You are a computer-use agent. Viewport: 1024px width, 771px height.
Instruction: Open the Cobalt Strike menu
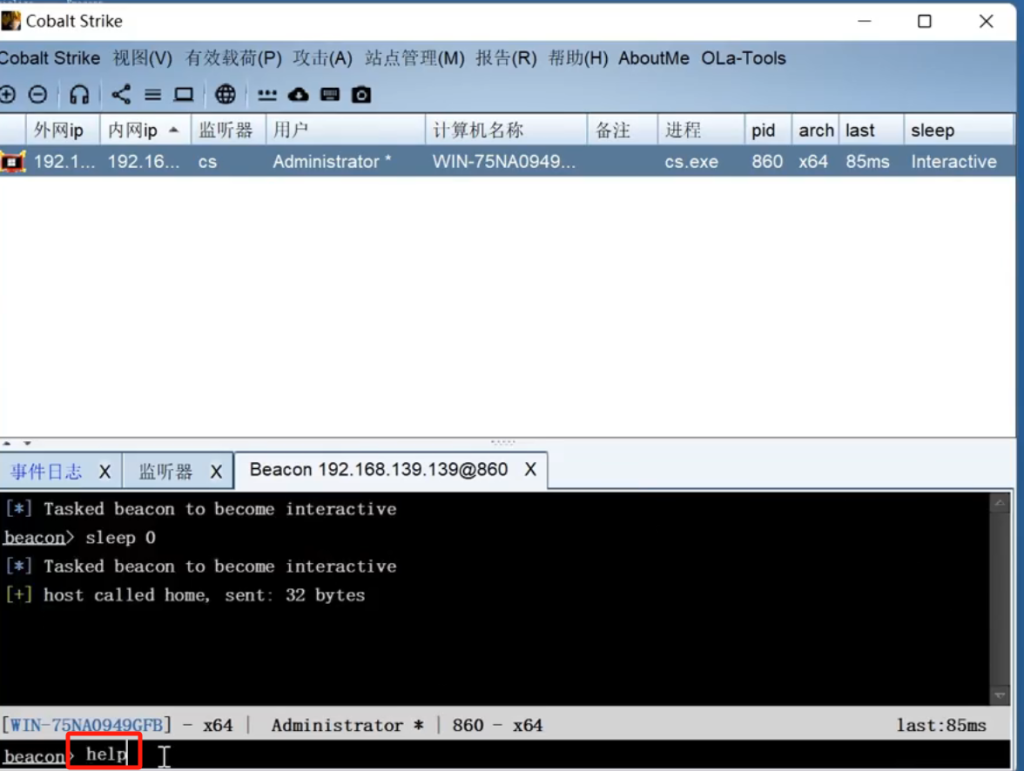click(x=50, y=58)
